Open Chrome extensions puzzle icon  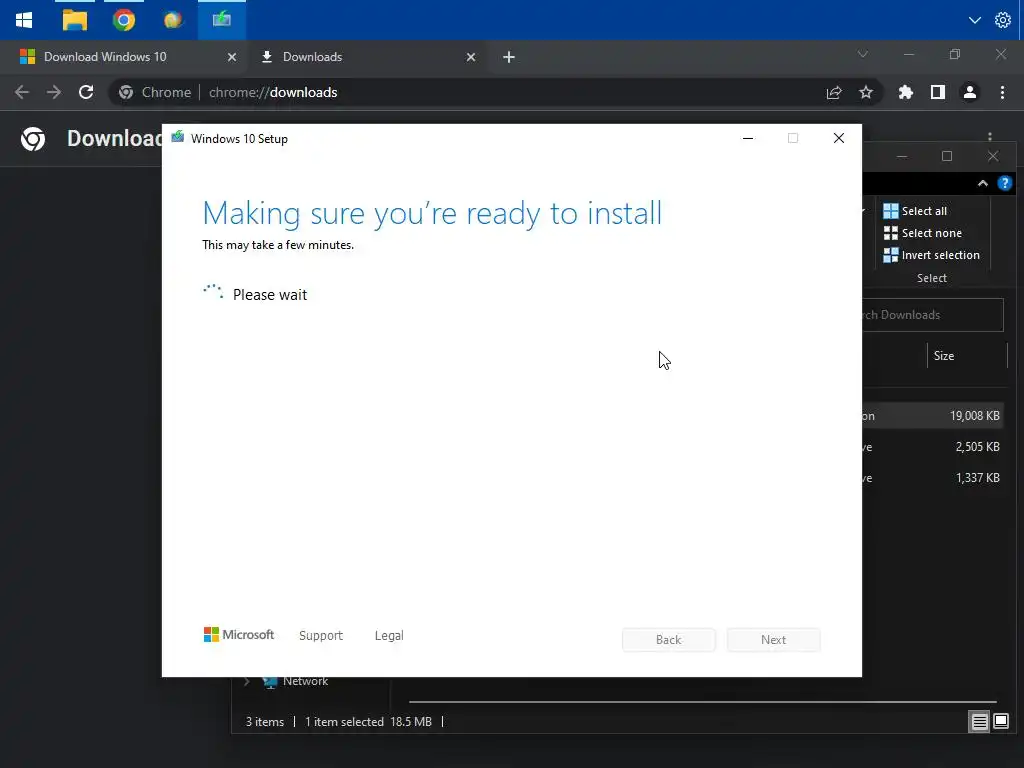coord(905,92)
